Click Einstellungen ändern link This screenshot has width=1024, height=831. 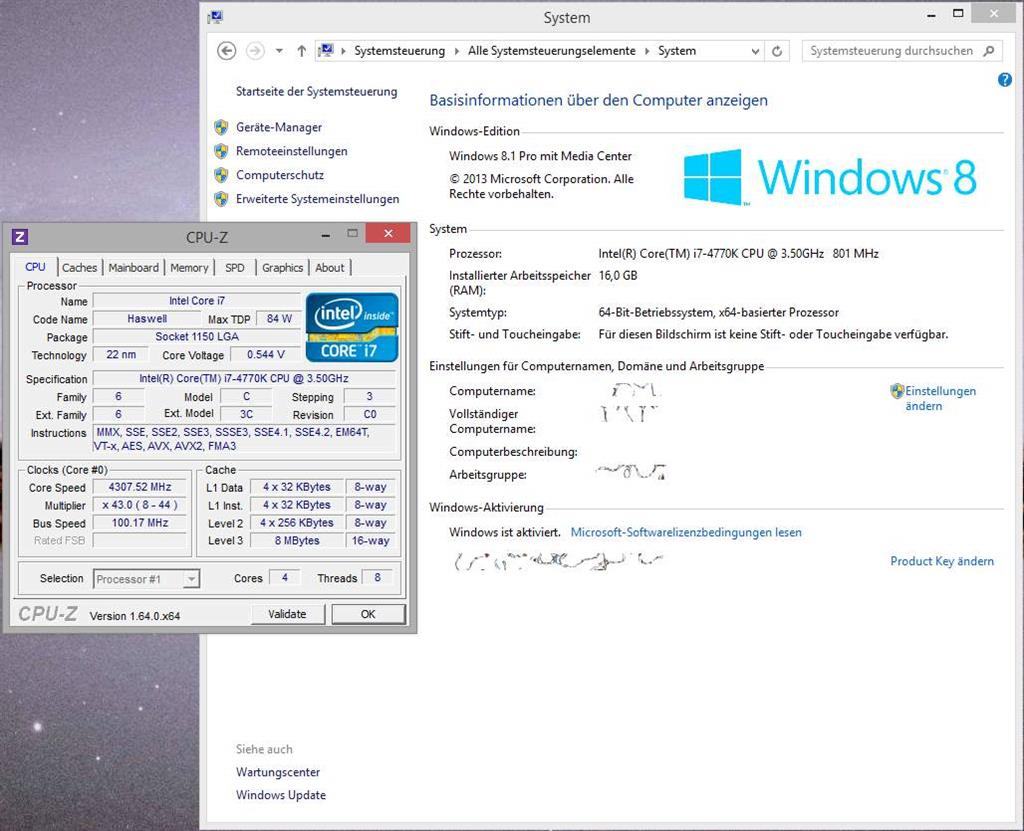940,399
